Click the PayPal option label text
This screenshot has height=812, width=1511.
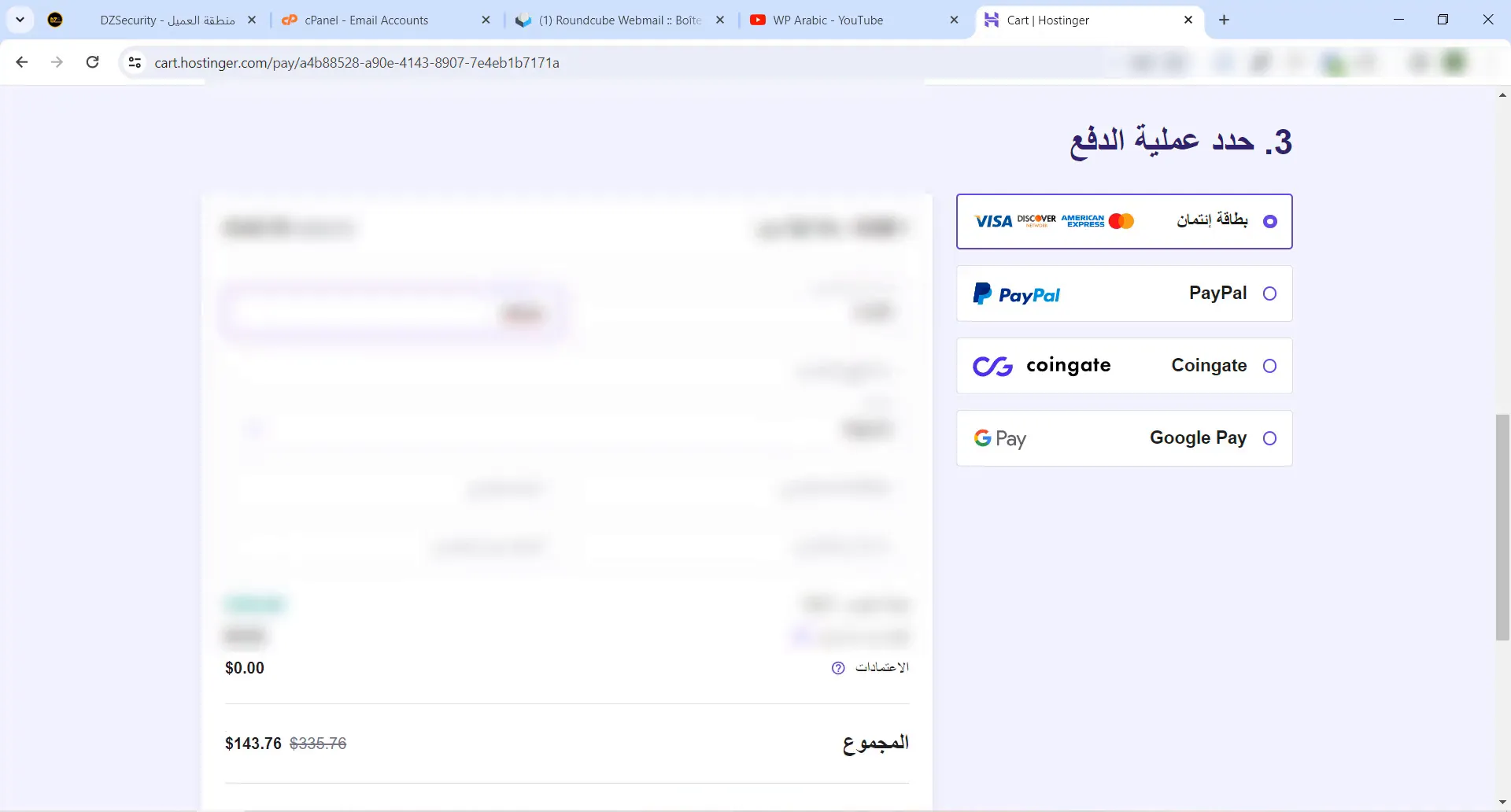click(x=1217, y=293)
